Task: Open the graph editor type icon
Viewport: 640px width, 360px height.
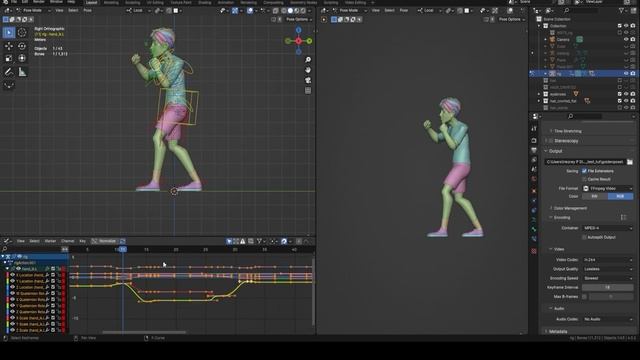Action: click(x=7, y=241)
